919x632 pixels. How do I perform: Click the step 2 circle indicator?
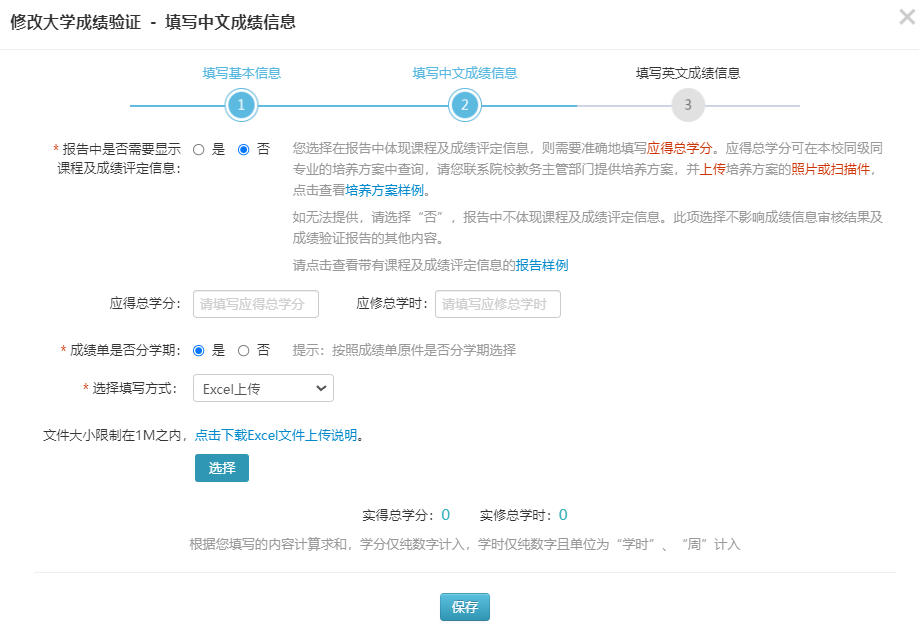tap(465, 104)
